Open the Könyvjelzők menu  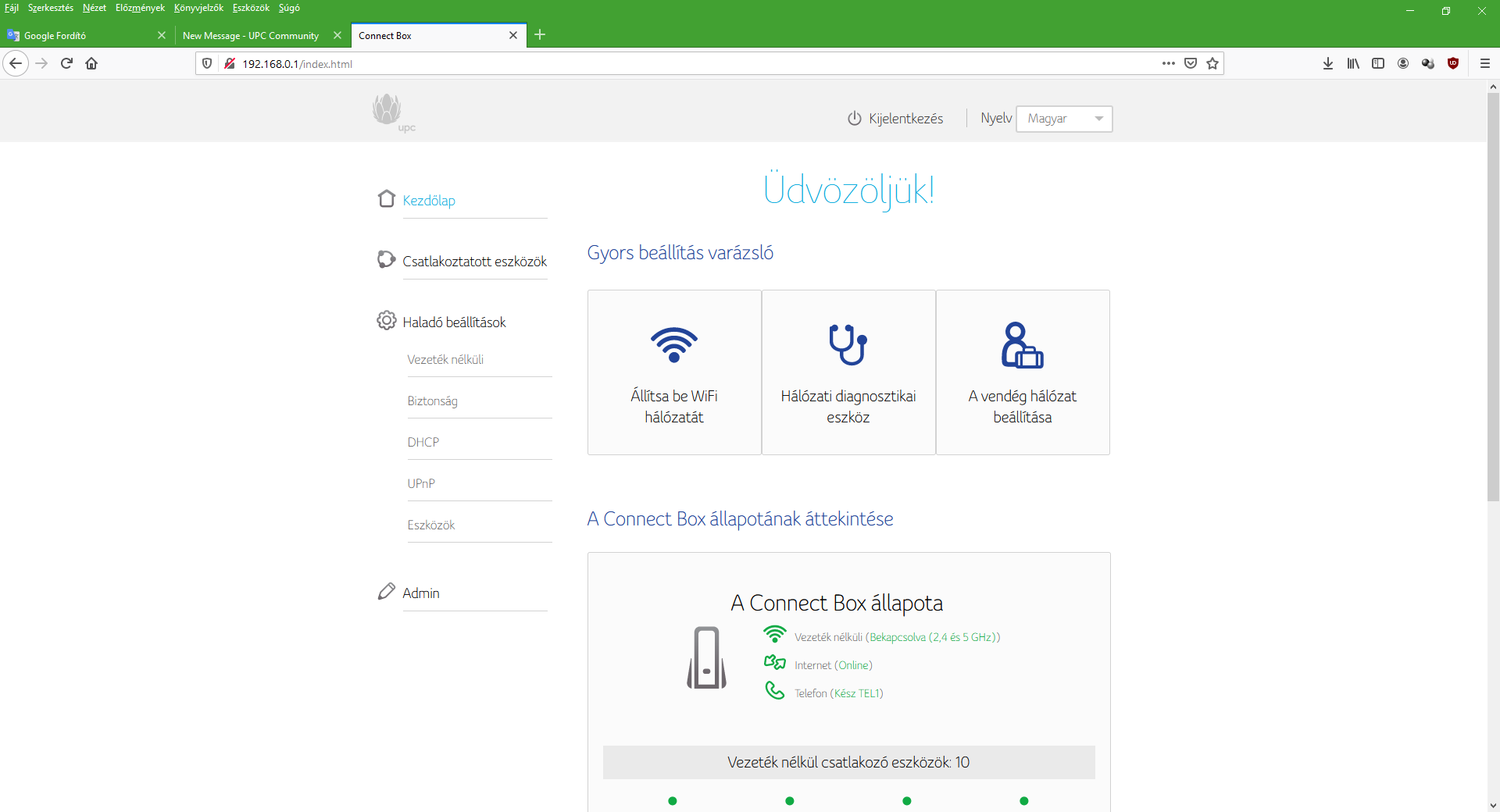[198, 8]
